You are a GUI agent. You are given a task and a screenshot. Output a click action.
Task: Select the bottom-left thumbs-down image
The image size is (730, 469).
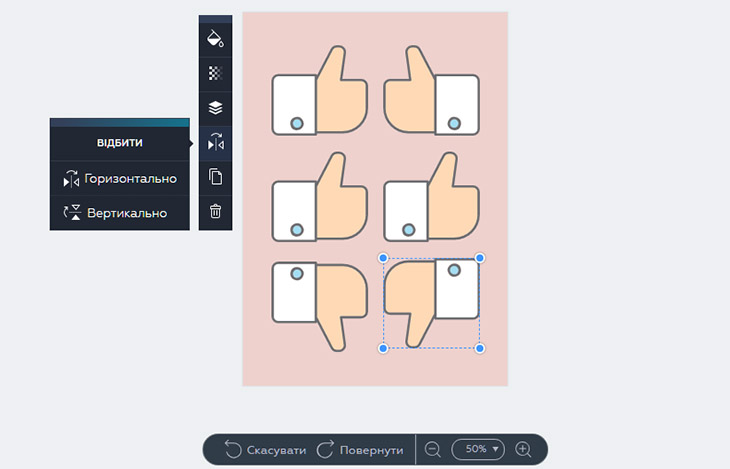(x=319, y=306)
